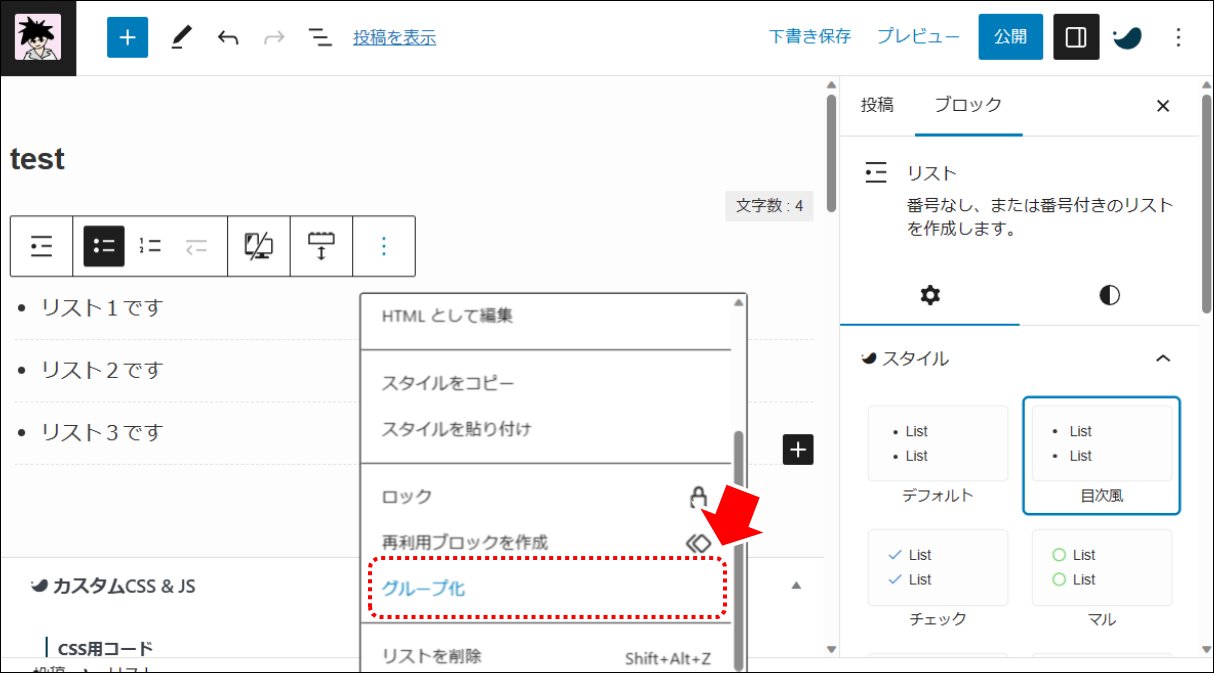Open the SWELL settings icon in the top bar
1214x673 pixels.
coord(1127,38)
